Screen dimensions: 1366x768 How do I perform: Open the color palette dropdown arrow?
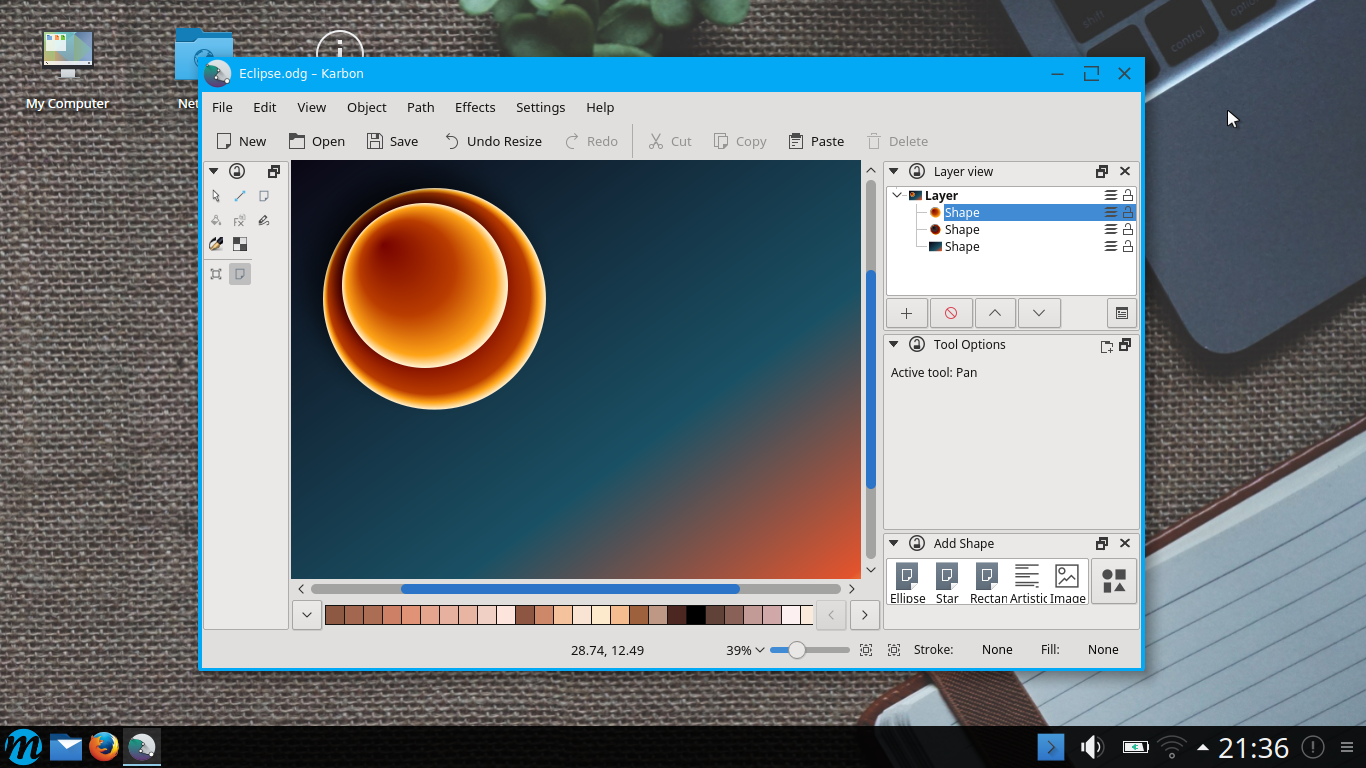306,615
